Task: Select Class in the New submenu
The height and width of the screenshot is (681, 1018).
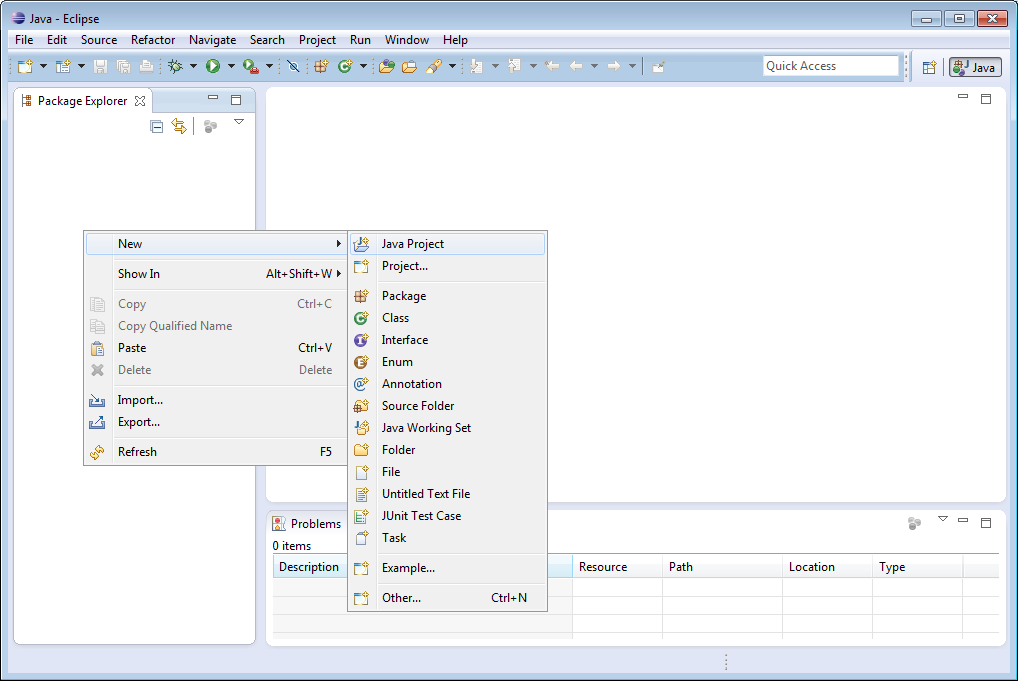Action: coord(447,317)
